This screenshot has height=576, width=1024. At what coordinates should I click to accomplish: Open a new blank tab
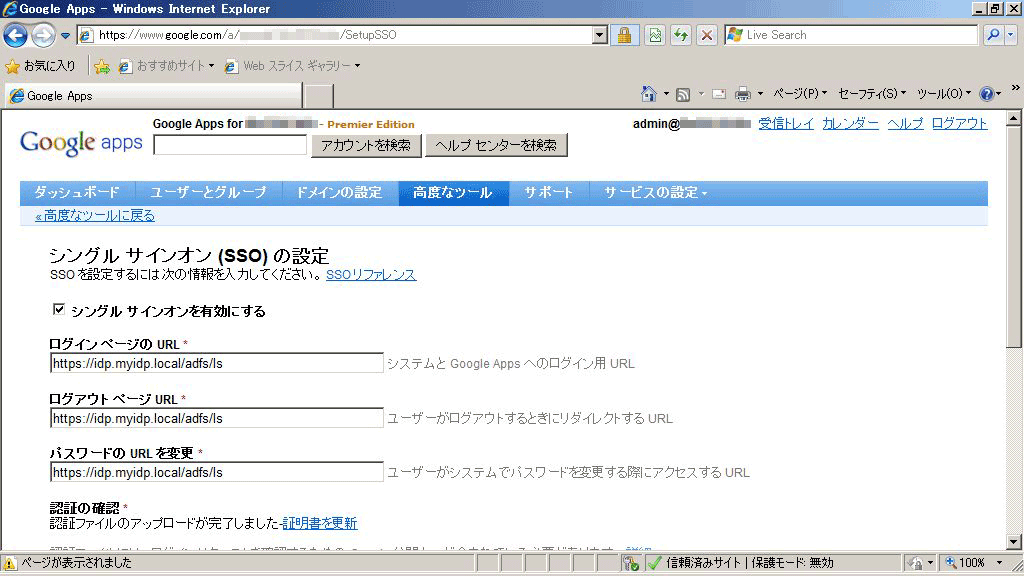(319, 96)
